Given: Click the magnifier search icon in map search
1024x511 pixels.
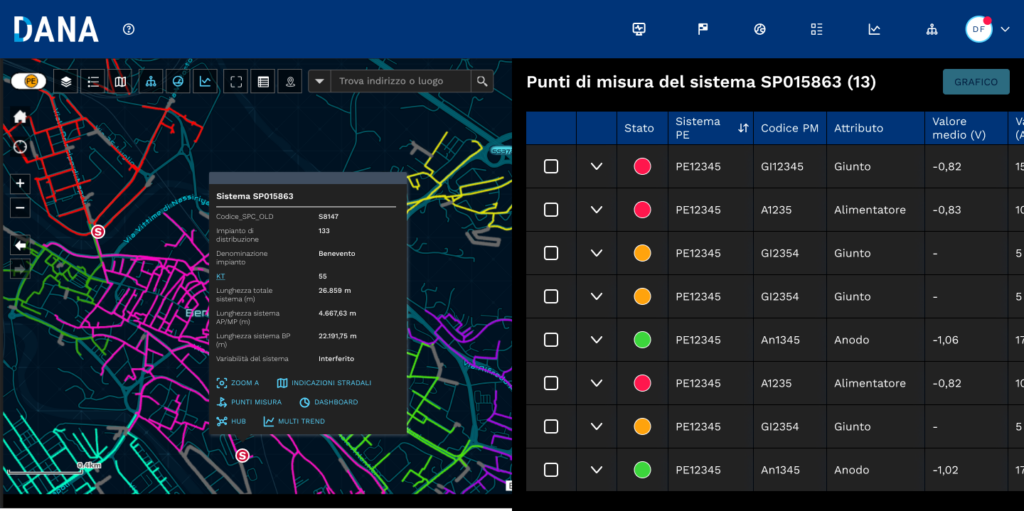Looking at the screenshot, I should point(482,82).
